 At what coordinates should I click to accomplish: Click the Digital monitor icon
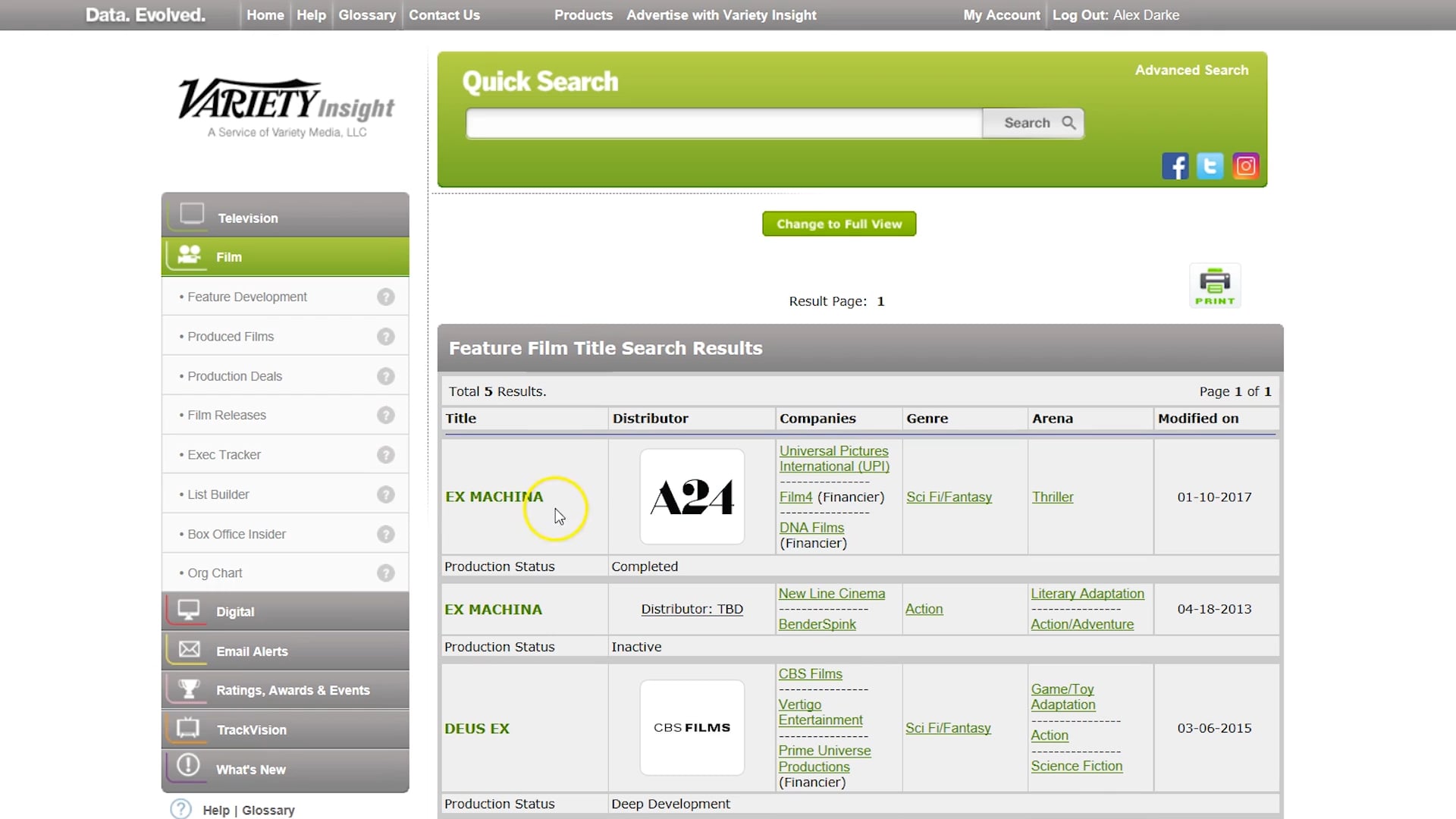click(x=188, y=610)
